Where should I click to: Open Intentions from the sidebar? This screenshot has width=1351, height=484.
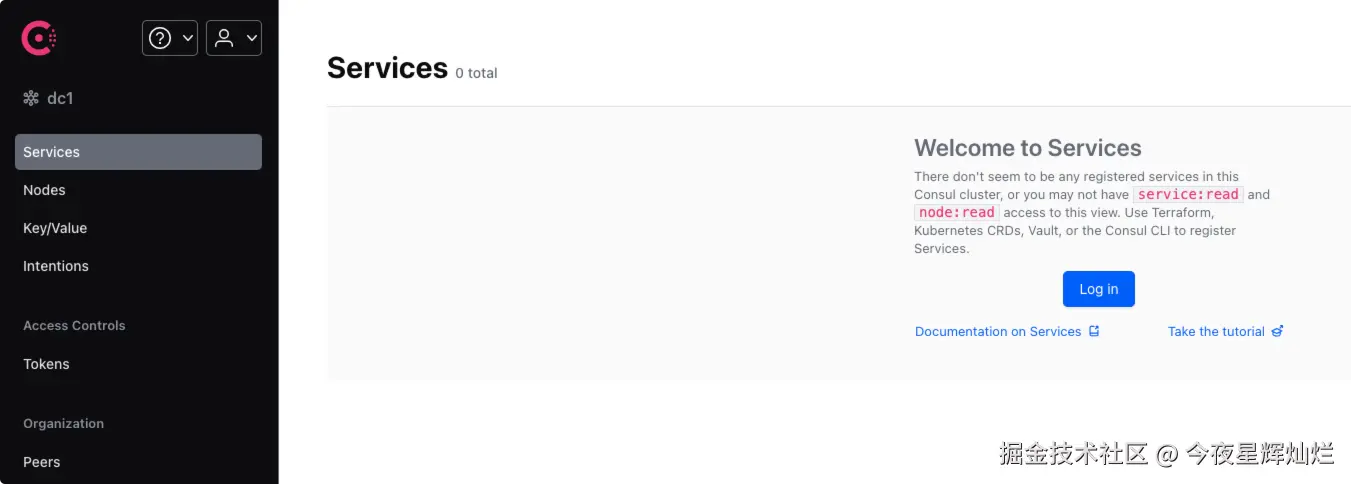(56, 266)
